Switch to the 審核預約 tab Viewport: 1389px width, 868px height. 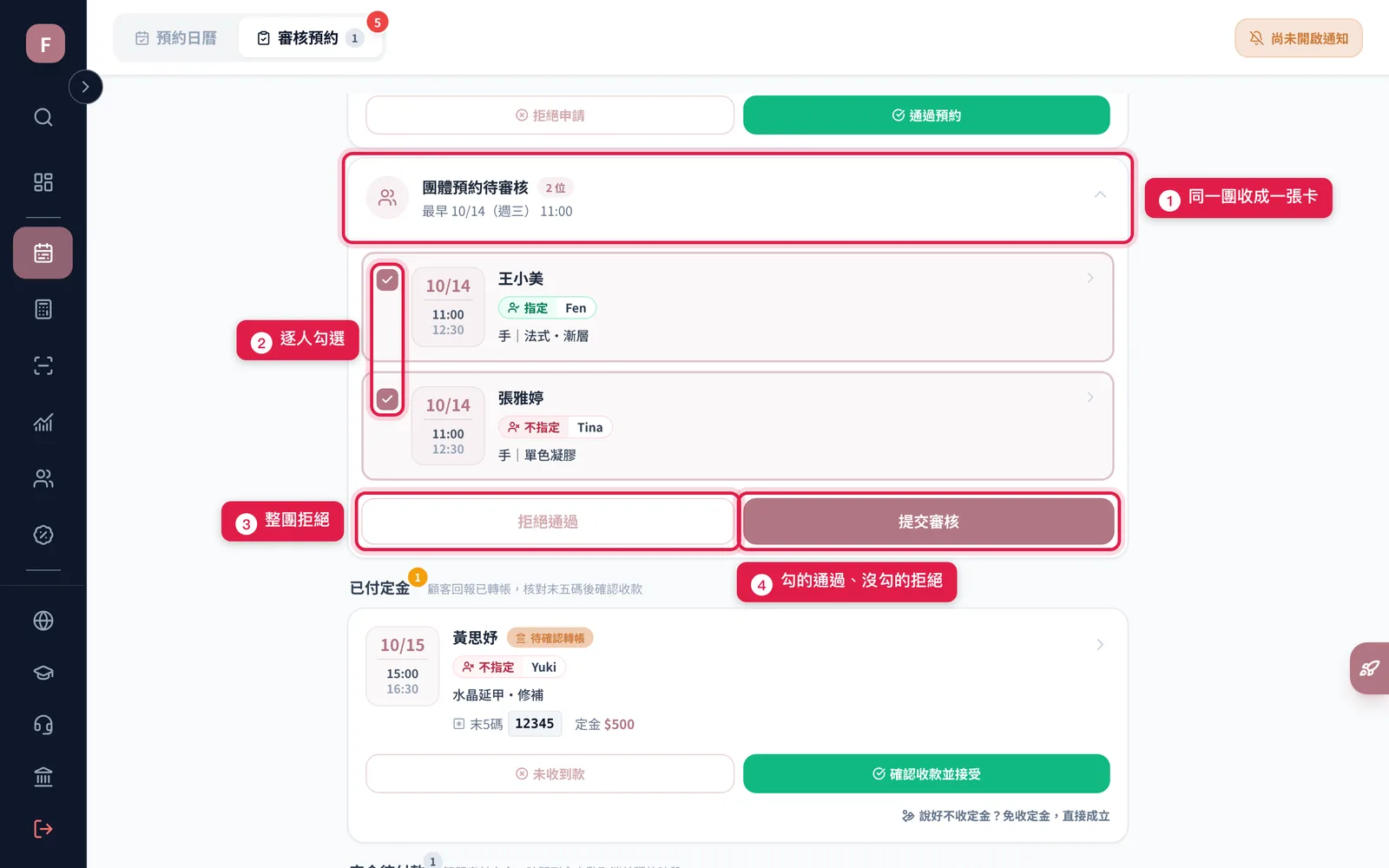[x=310, y=38]
